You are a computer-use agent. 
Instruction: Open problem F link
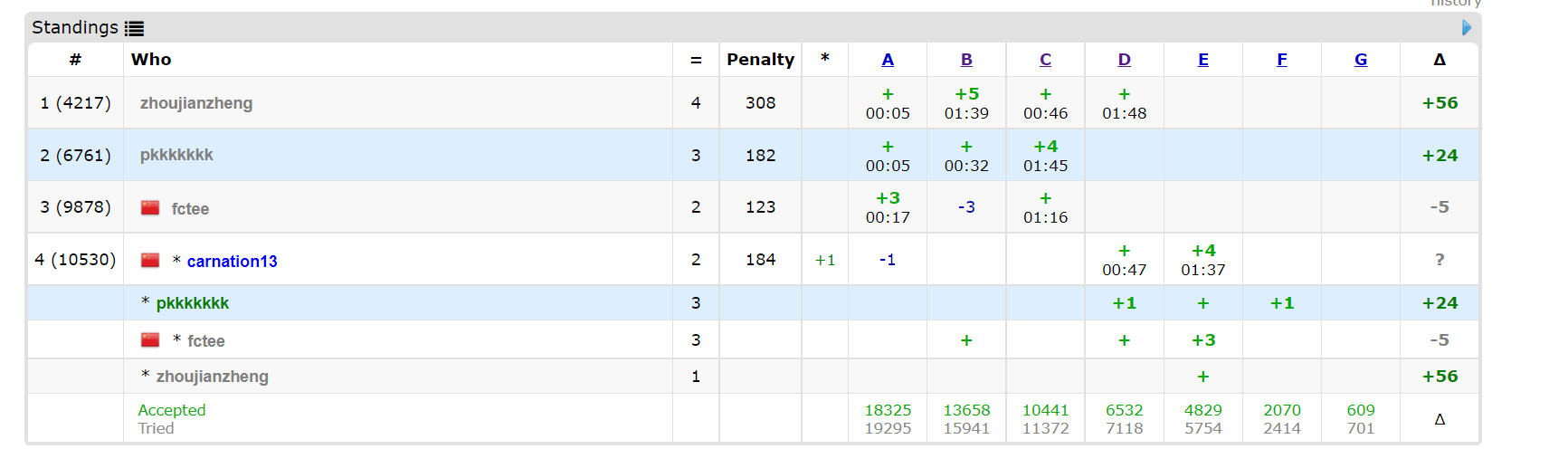click(x=1282, y=60)
